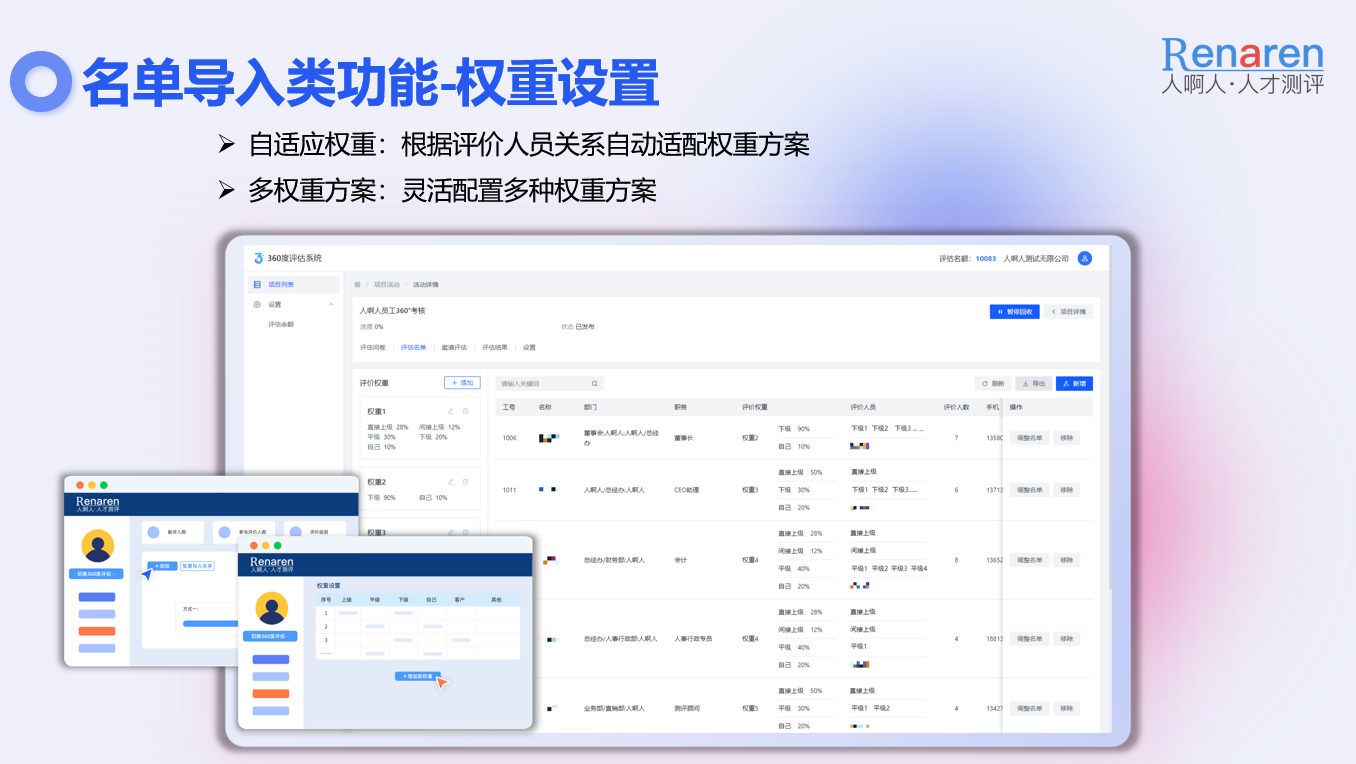Click 客户 column header in 权重设置 table

(x=460, y=600)
